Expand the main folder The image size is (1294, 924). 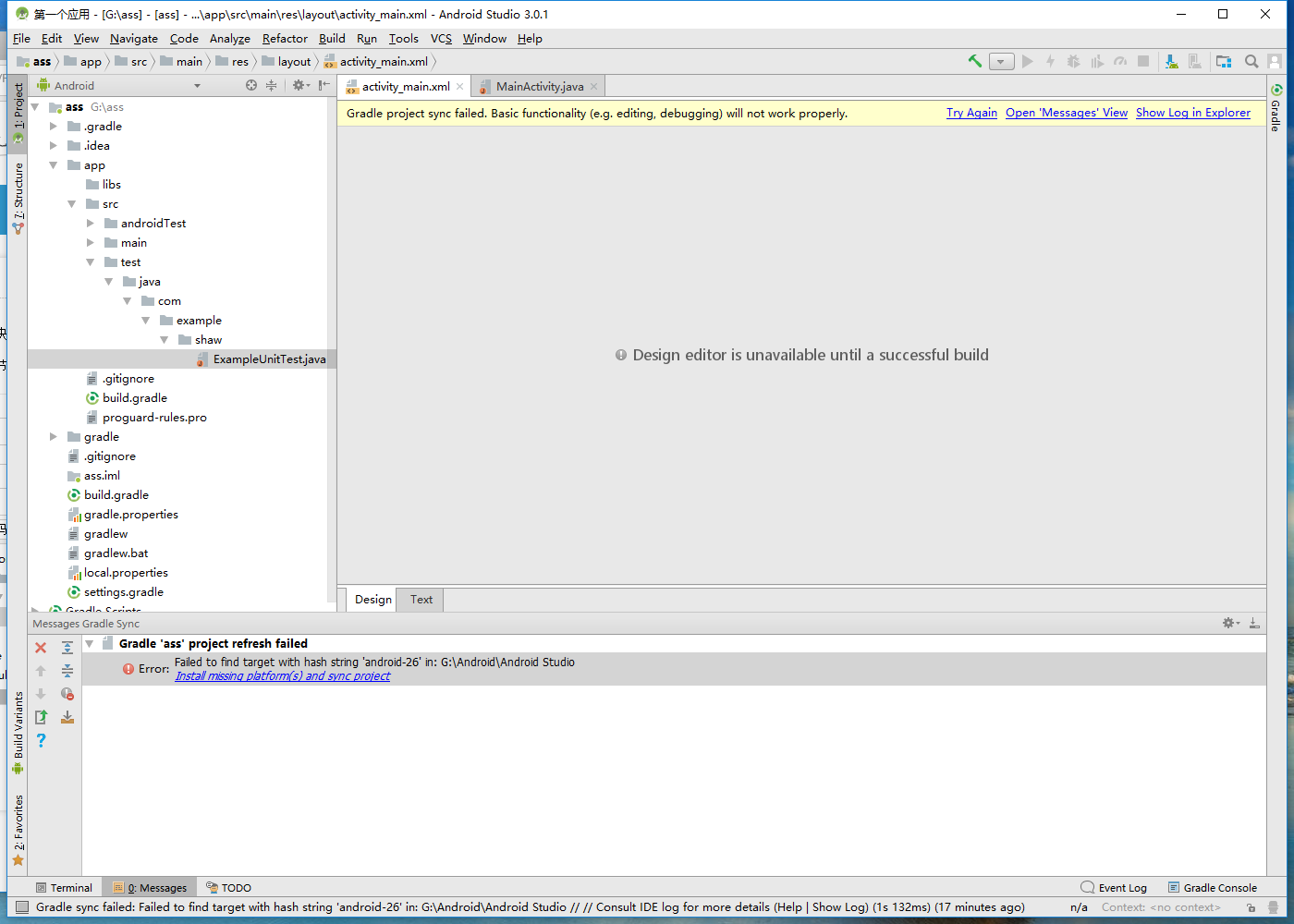91,243
